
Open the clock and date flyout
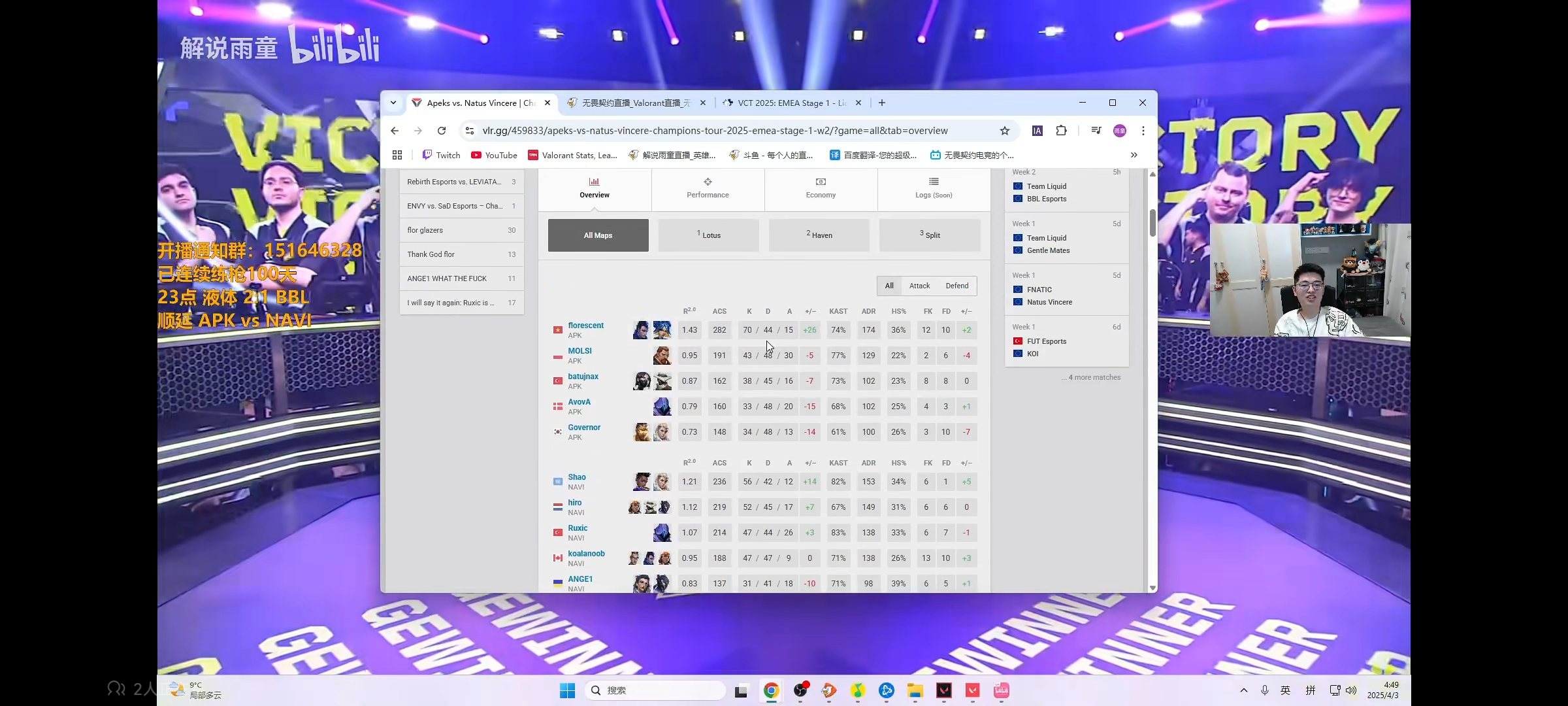(1384, 690)
